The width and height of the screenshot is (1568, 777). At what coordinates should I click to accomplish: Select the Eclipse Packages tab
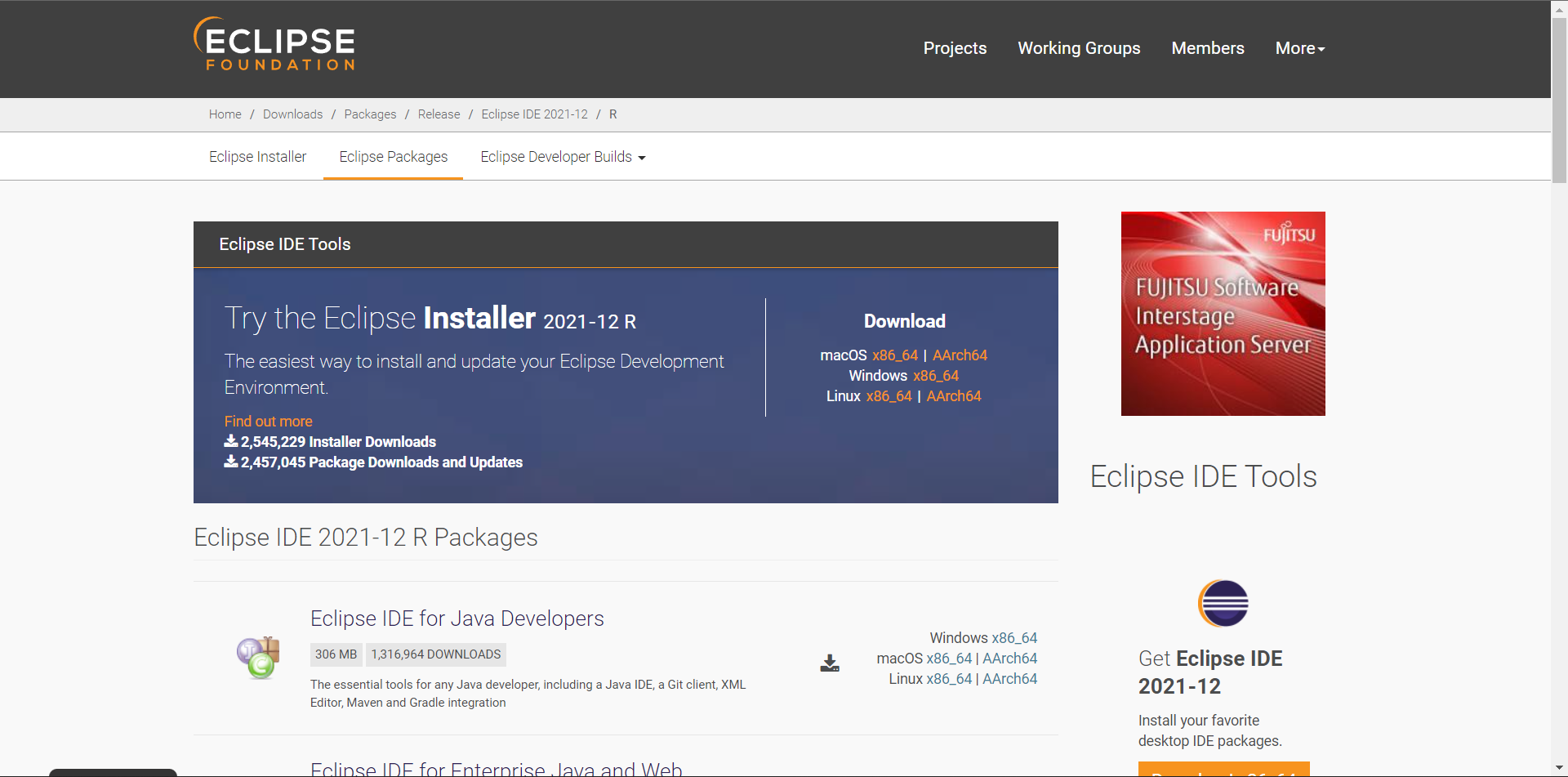click(393, 157)
